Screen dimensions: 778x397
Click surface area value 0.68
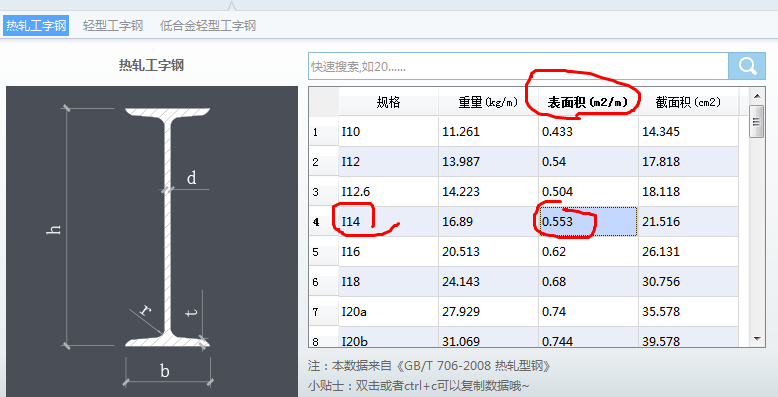[x=588, y=282]
